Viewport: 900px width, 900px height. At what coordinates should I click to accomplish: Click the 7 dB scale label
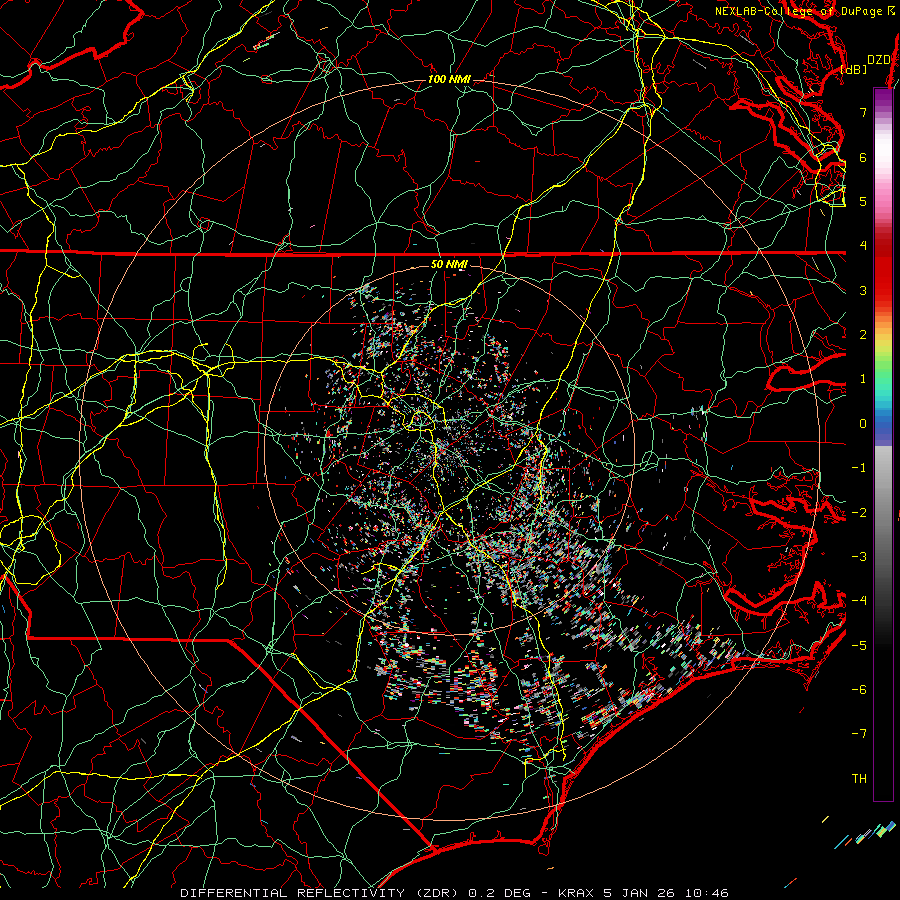pyautogui.click(x=863, y=112)
